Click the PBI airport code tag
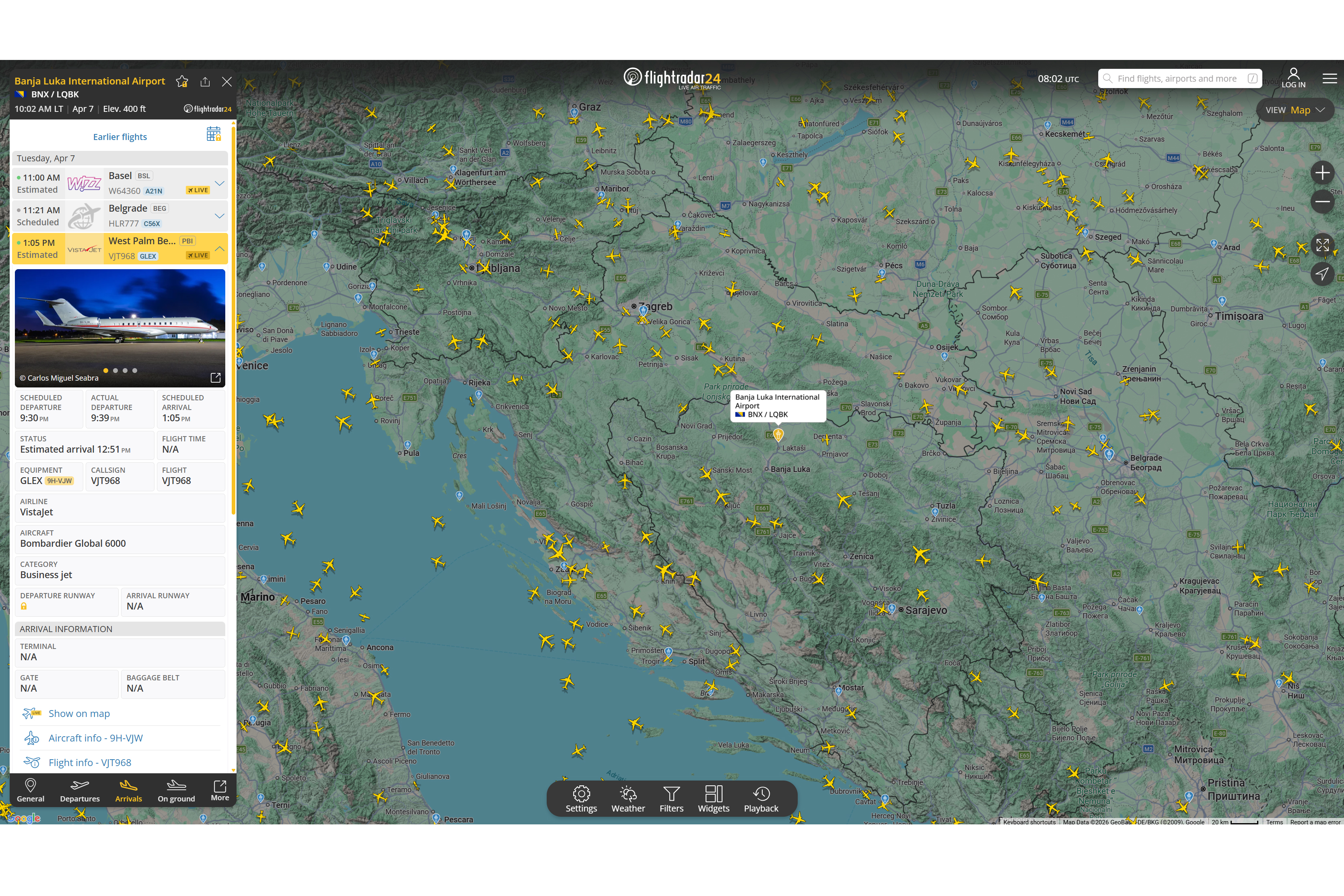This screenshot has height=896, width=1344. (187, 241)
